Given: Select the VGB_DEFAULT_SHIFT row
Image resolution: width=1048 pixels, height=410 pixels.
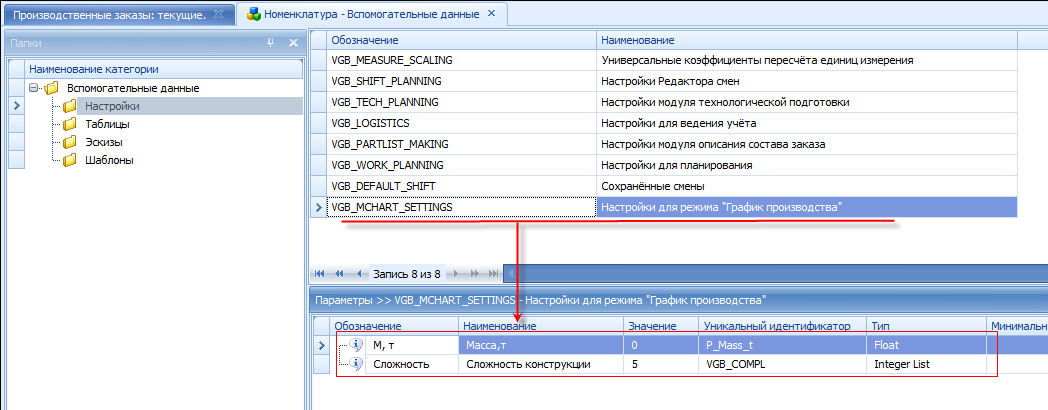Looking at the screenshot, I should pos(460,186).
